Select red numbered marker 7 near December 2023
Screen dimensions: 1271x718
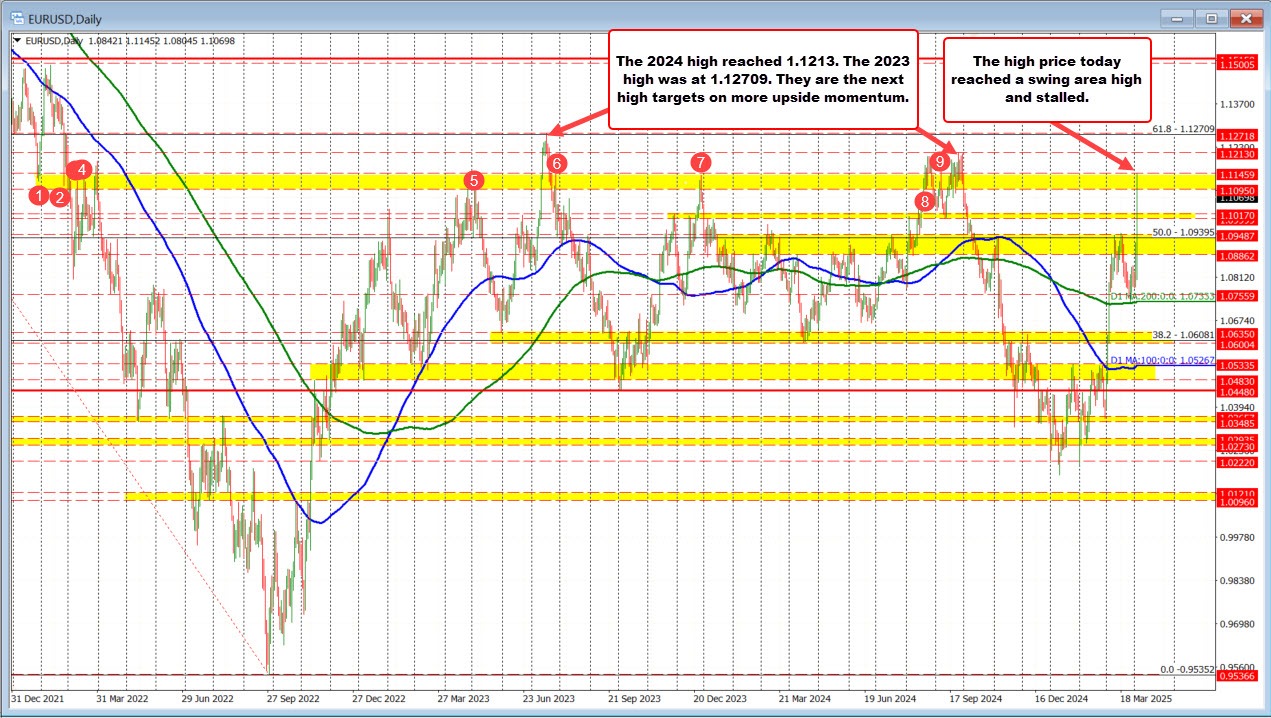pyautogui.click(x=700, y=161)
